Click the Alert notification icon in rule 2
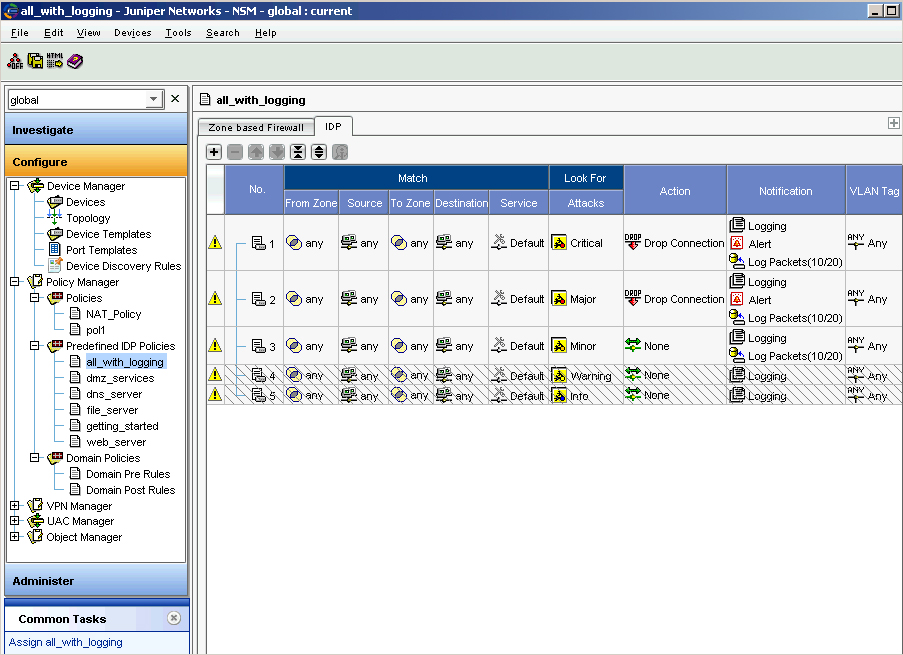This screenshot has height=655, width=903. pos(737,299)
